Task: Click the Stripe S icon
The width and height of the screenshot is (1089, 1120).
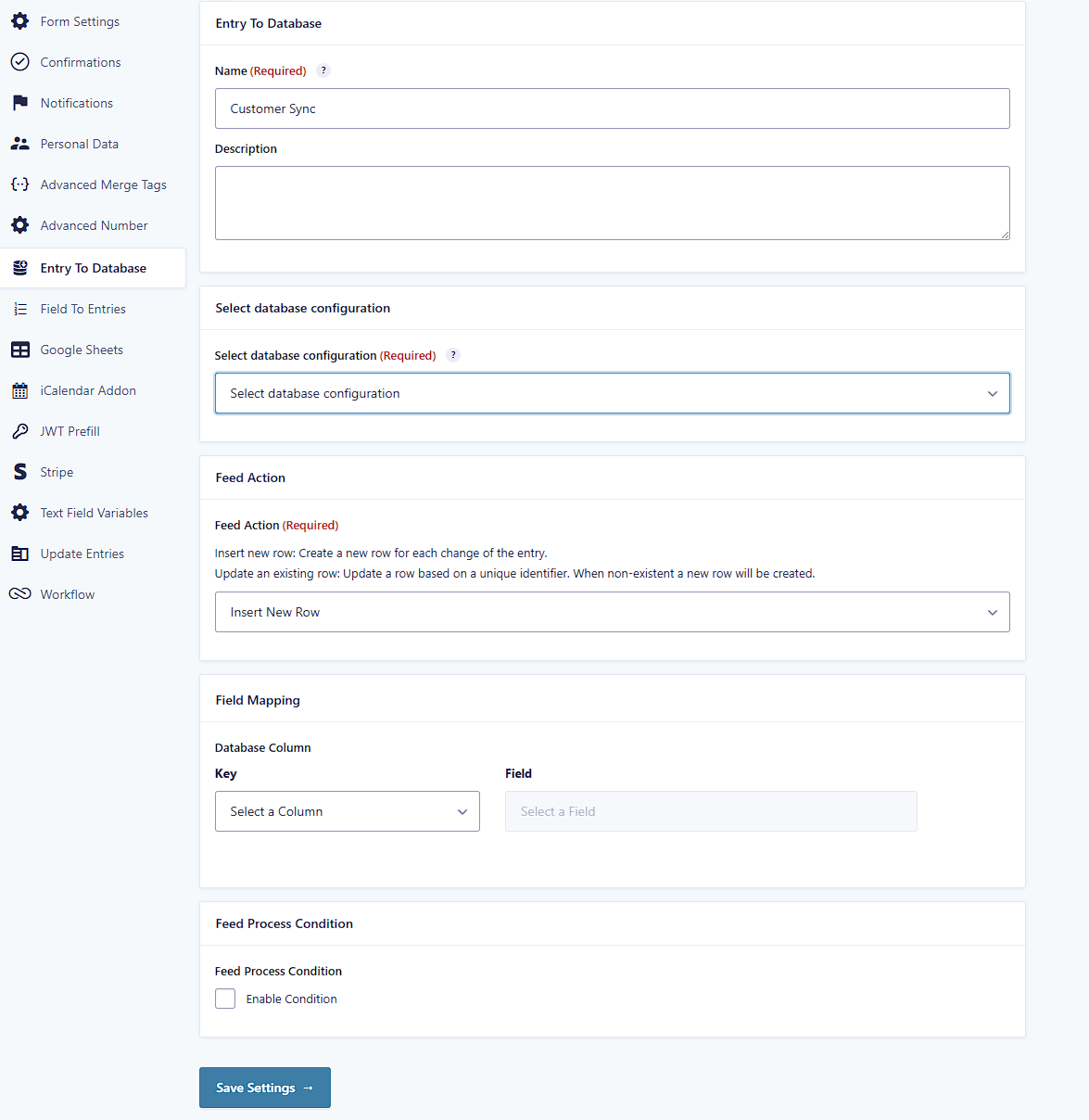Action: [19, 471]
